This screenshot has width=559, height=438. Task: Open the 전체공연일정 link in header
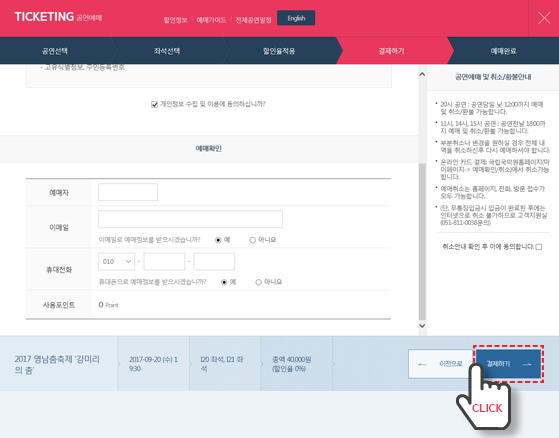(253, 20)
